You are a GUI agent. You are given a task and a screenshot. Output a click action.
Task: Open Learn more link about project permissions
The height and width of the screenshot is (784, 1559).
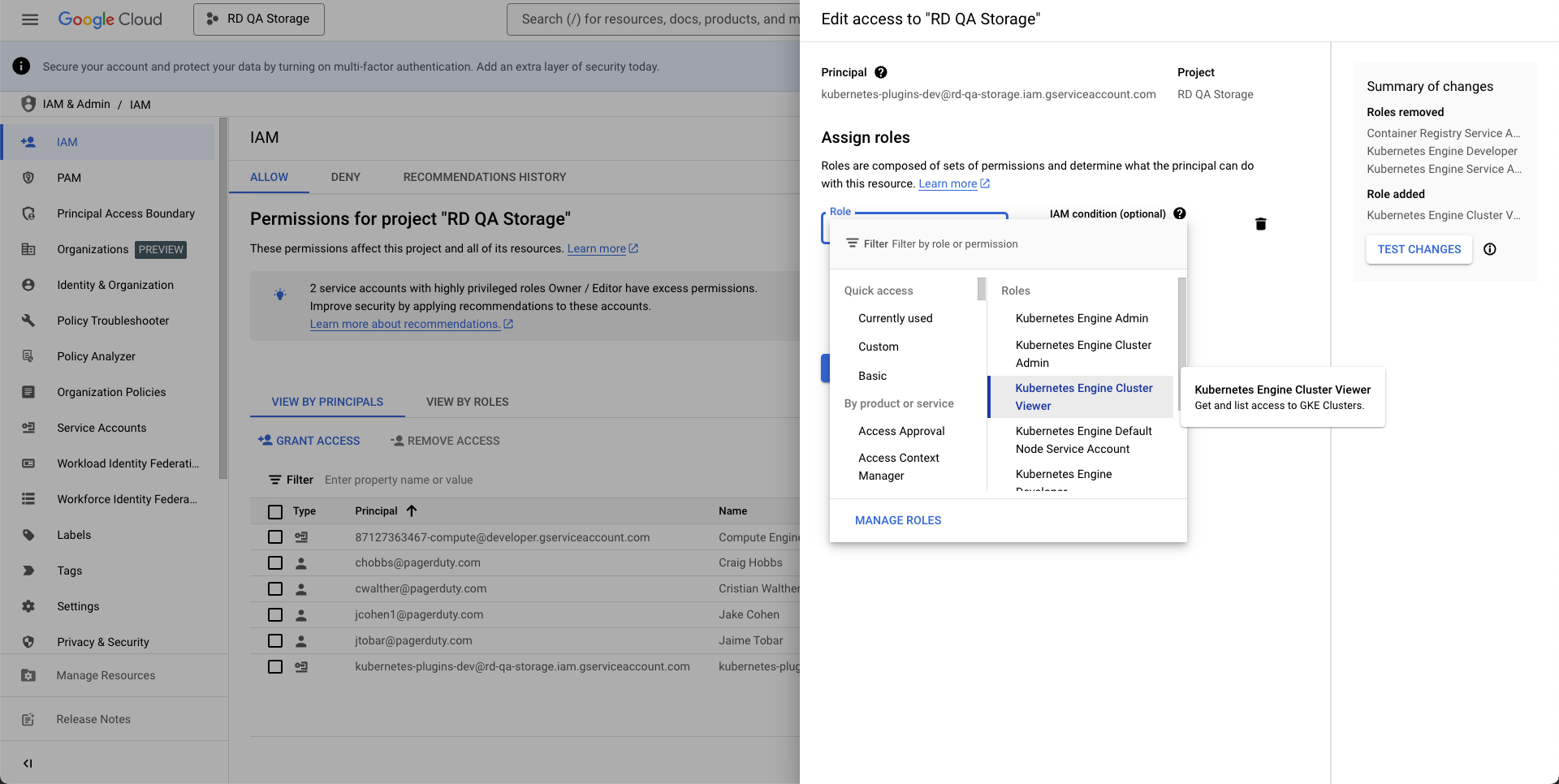point(602,248)
